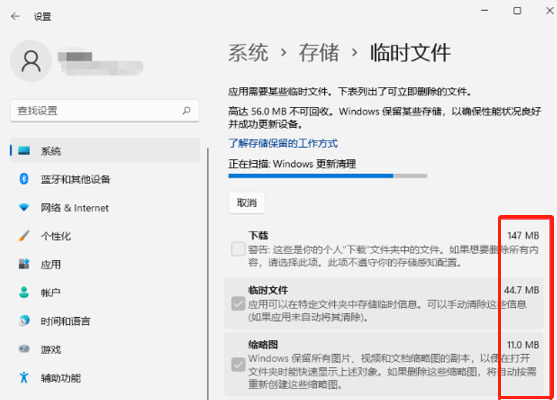The width and height of the screenshot is (557, 400).
Task: Click the 下载 item title
Action: (x=258, y=236)
